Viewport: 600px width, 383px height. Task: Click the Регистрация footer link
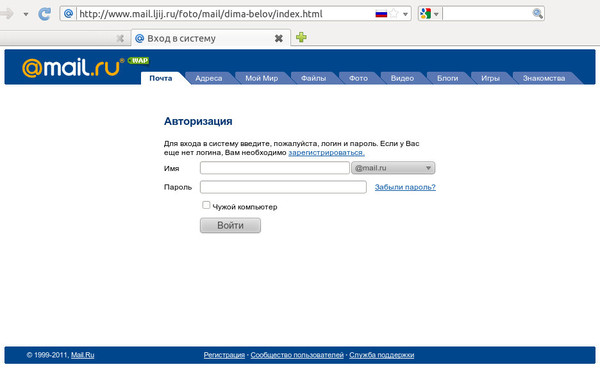point(224,355)
